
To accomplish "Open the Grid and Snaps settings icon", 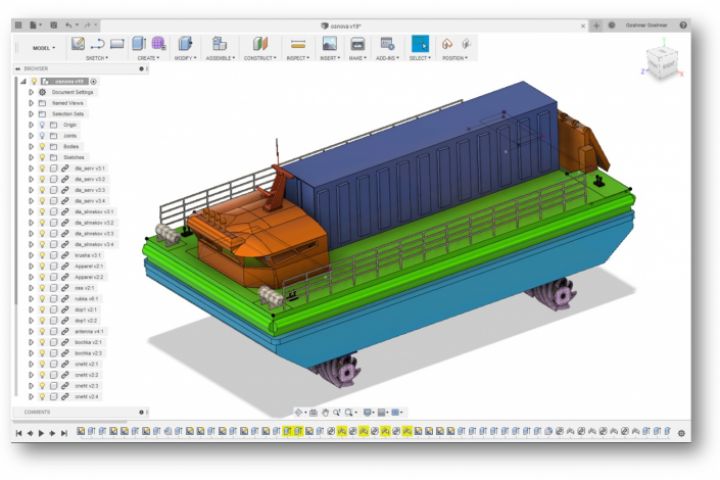I will coord(382,412).
